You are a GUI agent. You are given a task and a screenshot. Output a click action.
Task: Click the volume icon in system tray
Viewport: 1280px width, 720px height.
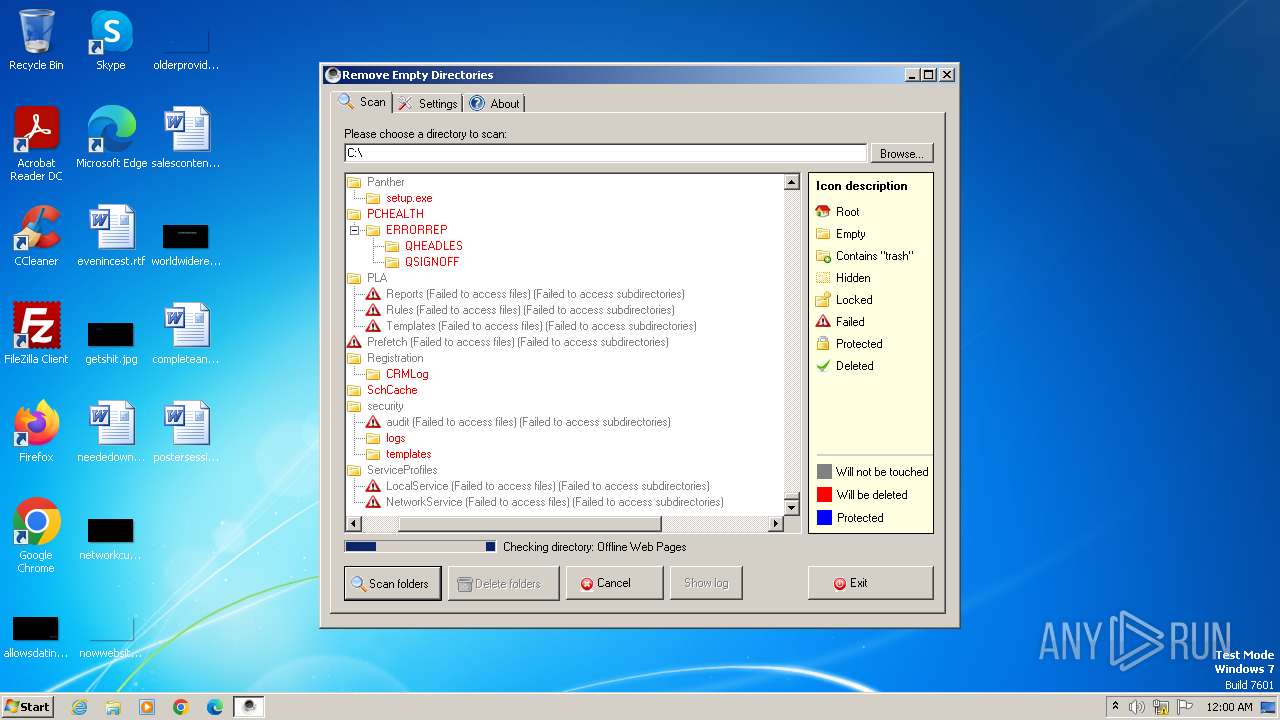point(1137,707)
